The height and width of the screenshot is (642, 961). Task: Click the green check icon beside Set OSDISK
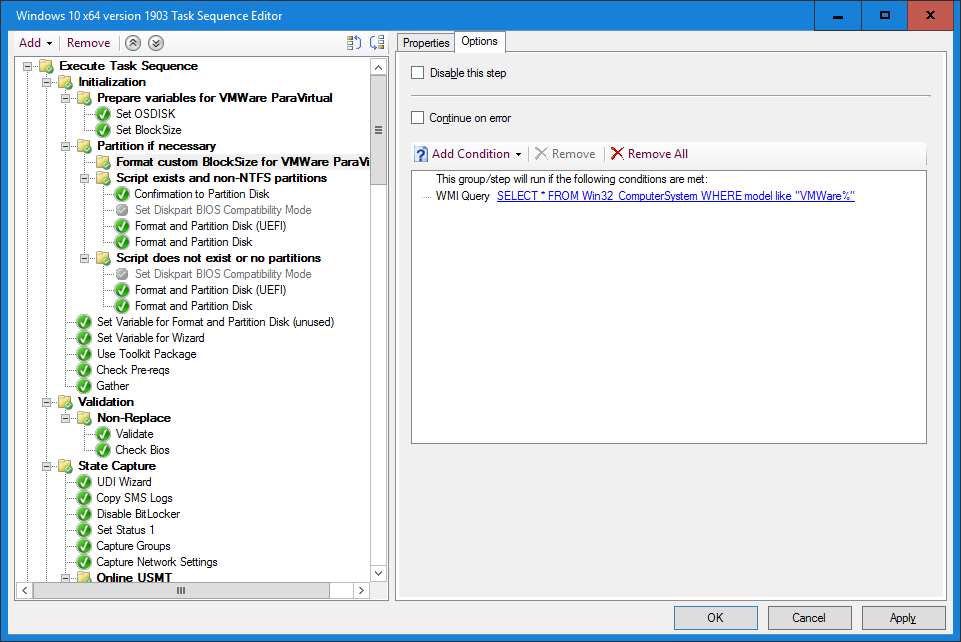pos(103,114)
